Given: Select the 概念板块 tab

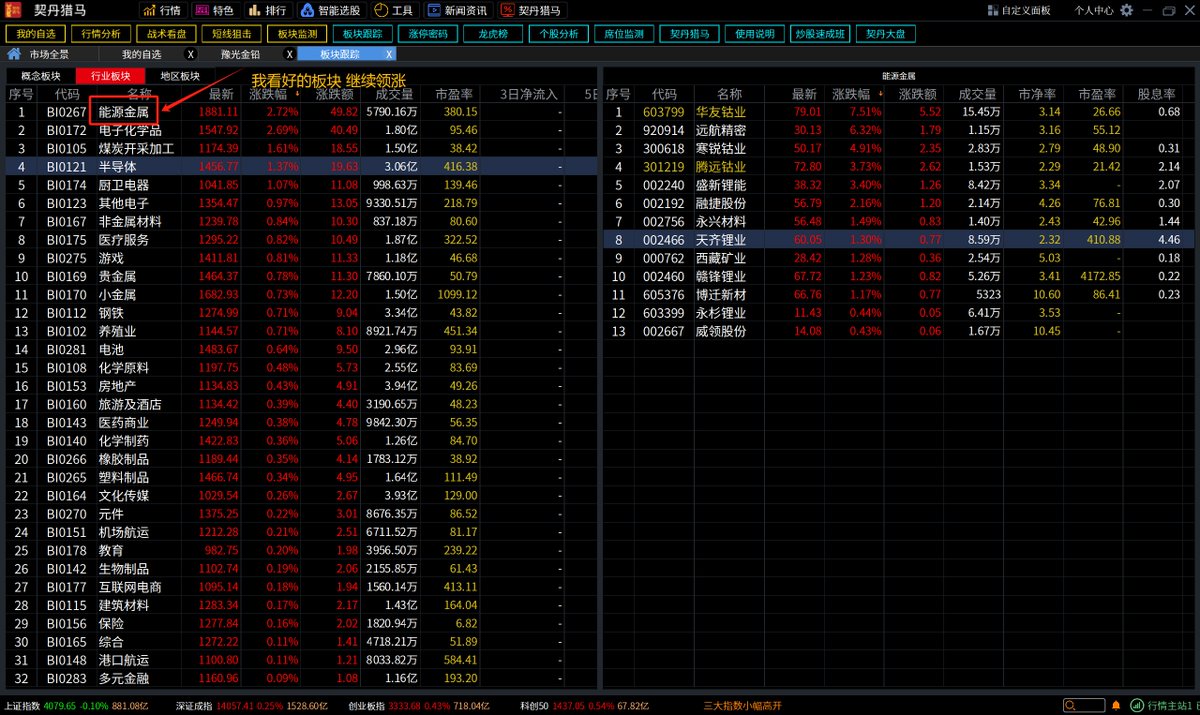Looking at the screenshot, I should click(x=40, y=76).
